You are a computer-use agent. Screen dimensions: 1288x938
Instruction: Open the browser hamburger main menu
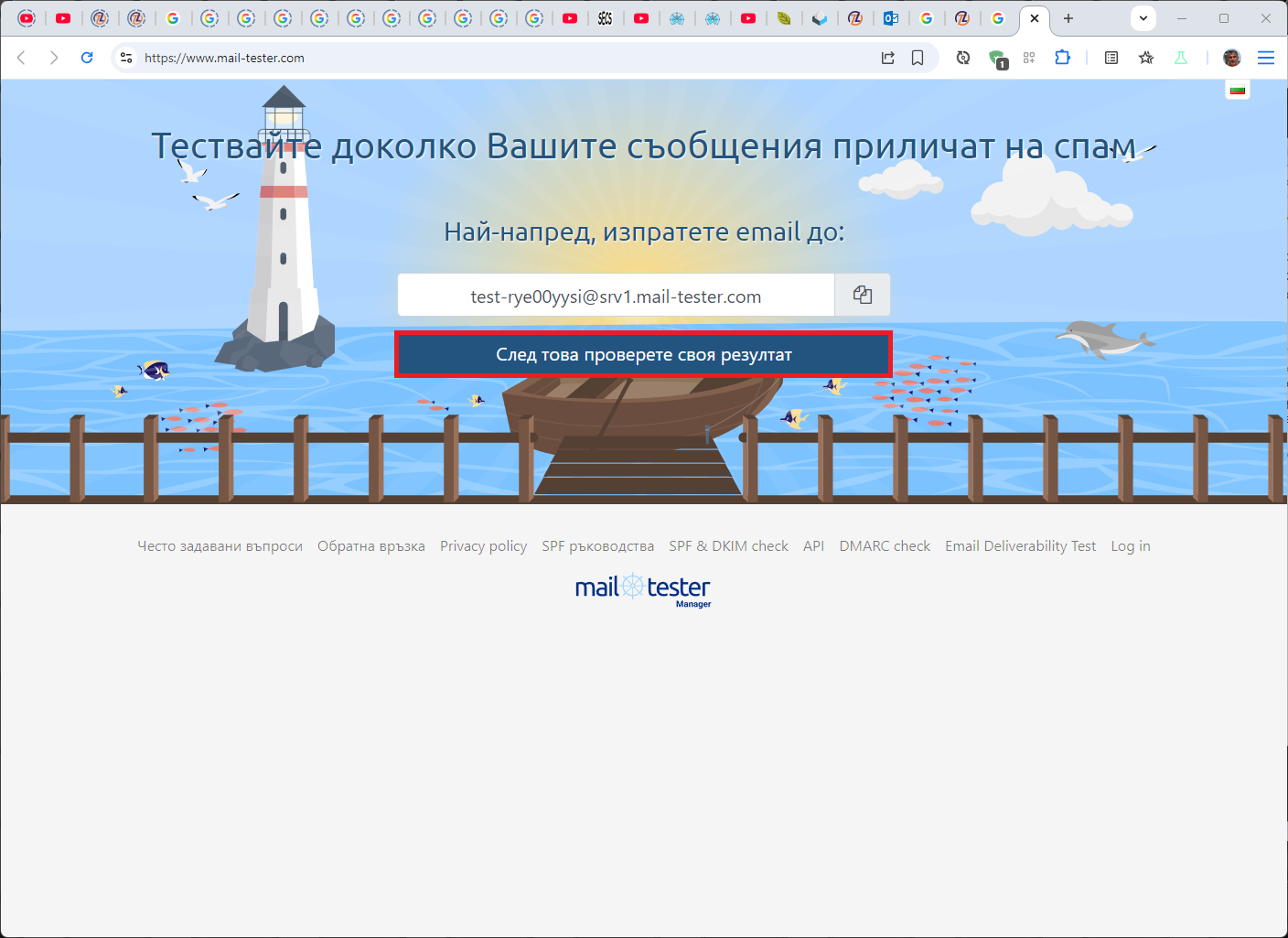coord(1266,58)
